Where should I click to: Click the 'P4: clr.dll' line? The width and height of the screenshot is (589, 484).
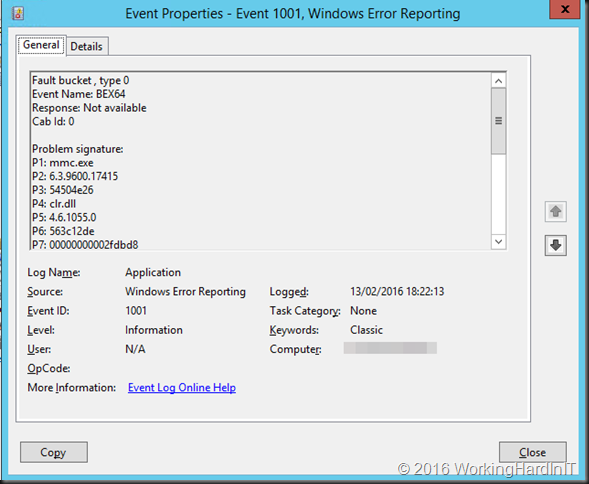click(54, 204)
